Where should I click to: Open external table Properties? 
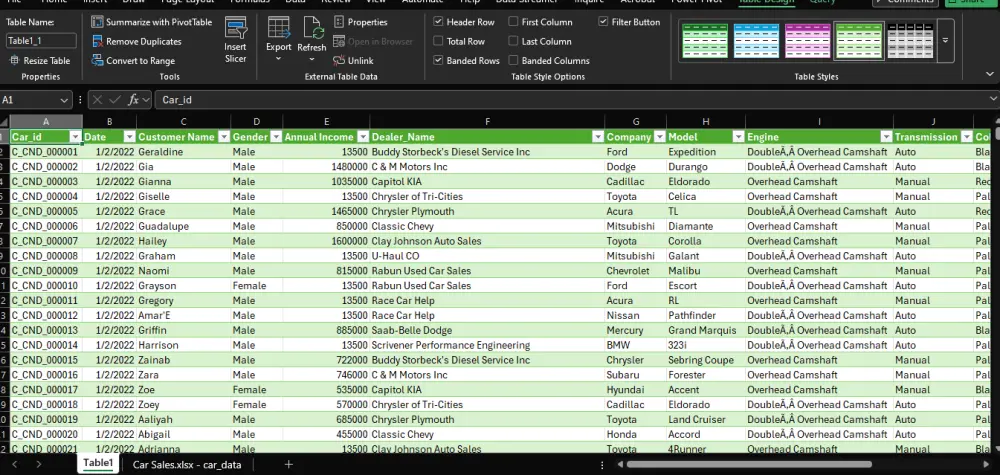(360, 22)
